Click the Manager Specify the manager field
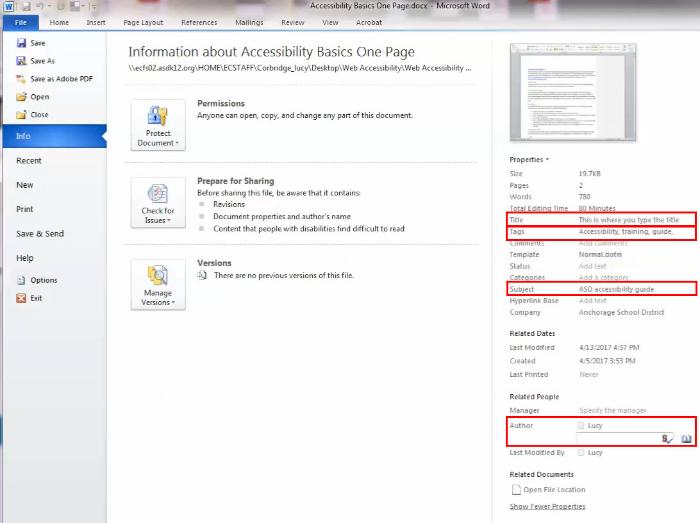 (612, 410)
